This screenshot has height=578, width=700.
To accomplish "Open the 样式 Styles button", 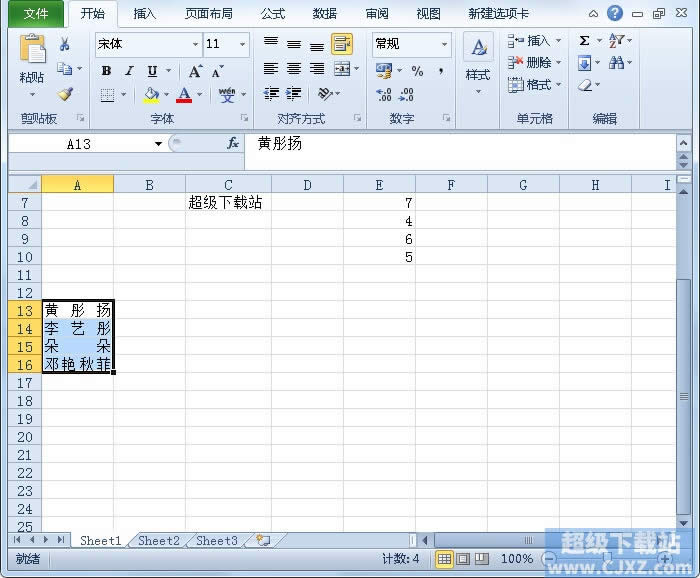I will pos(478,62).
